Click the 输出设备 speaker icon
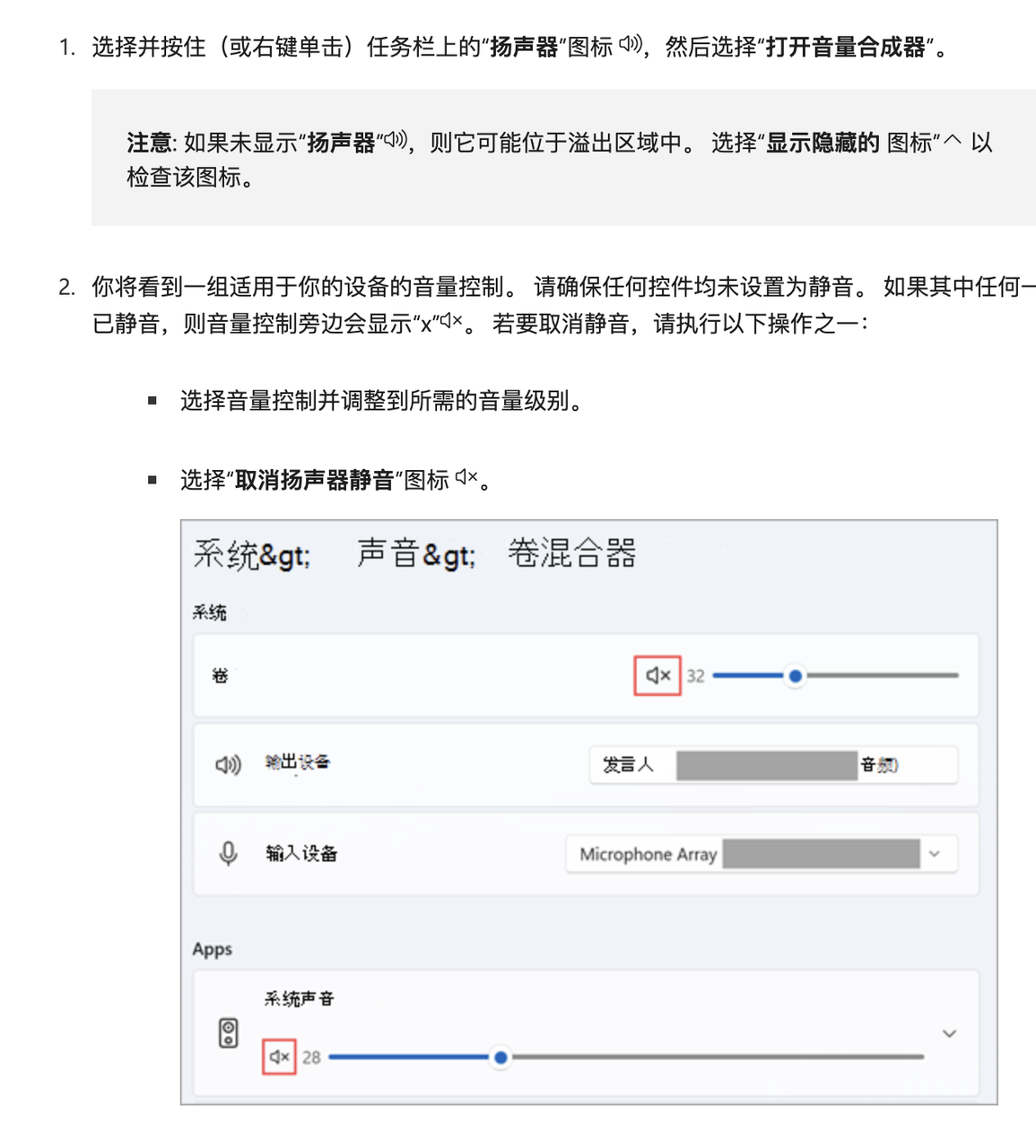The image size is (1036, 1148). click(x=228, y=764)
